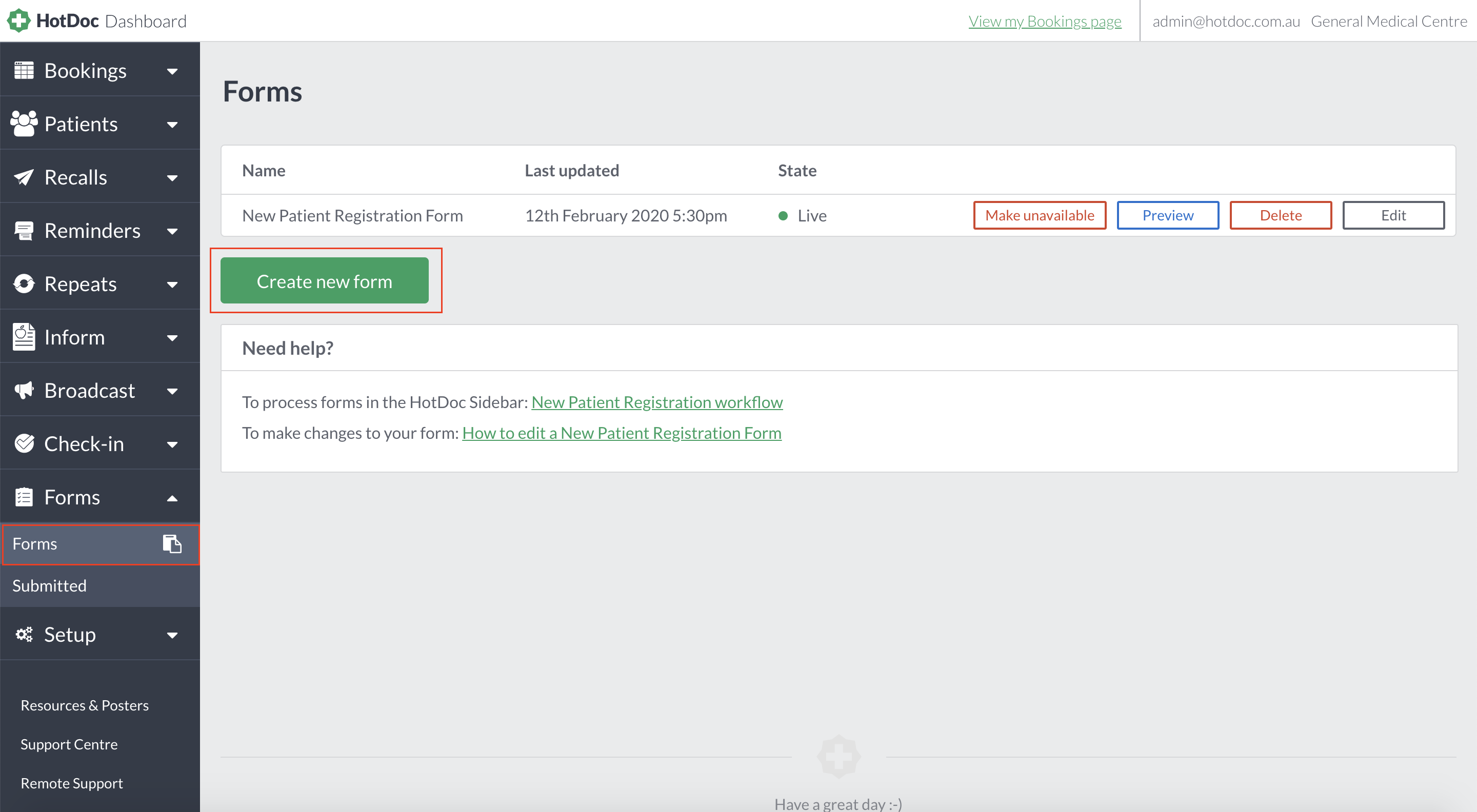Edit the New Patient Registration Form
The image size is (1477, 812).
(x=1393, y=215)
